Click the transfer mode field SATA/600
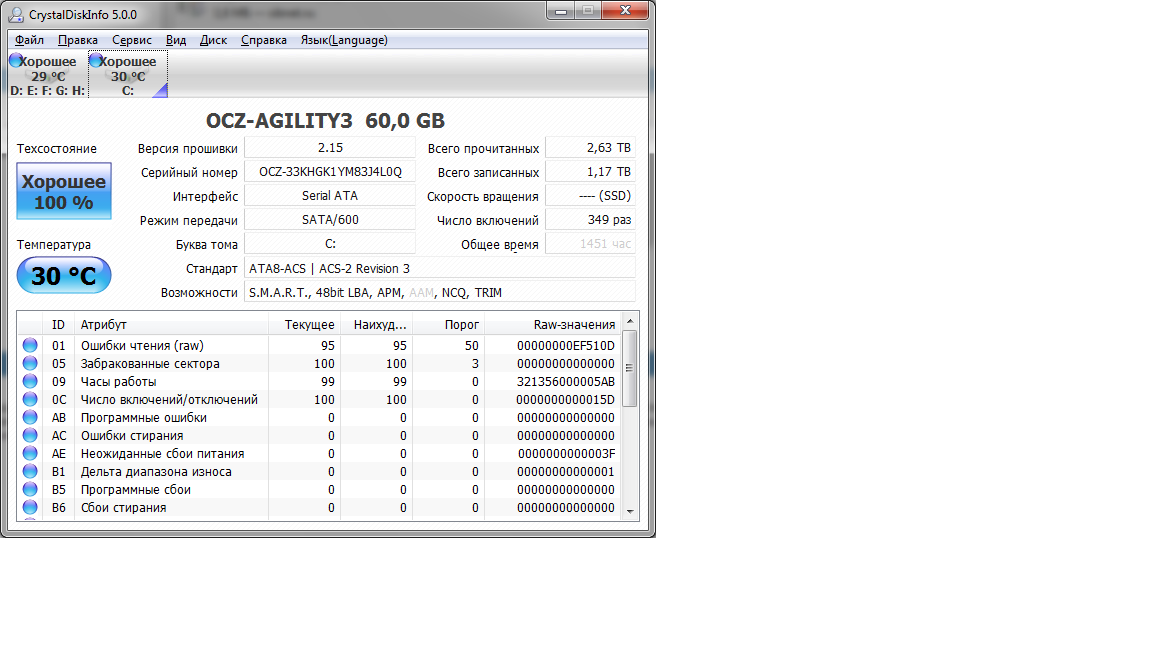 coord(330,220)
